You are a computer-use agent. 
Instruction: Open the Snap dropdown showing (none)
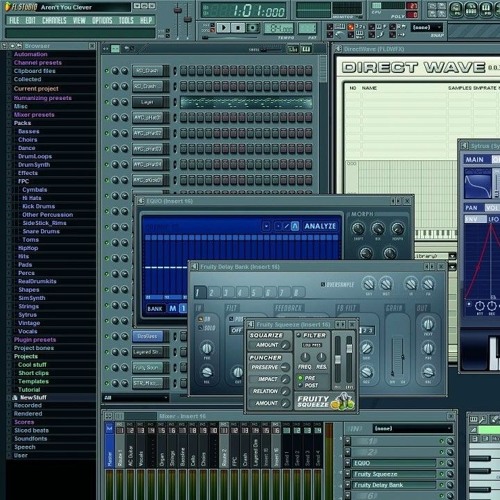(428, 27)
